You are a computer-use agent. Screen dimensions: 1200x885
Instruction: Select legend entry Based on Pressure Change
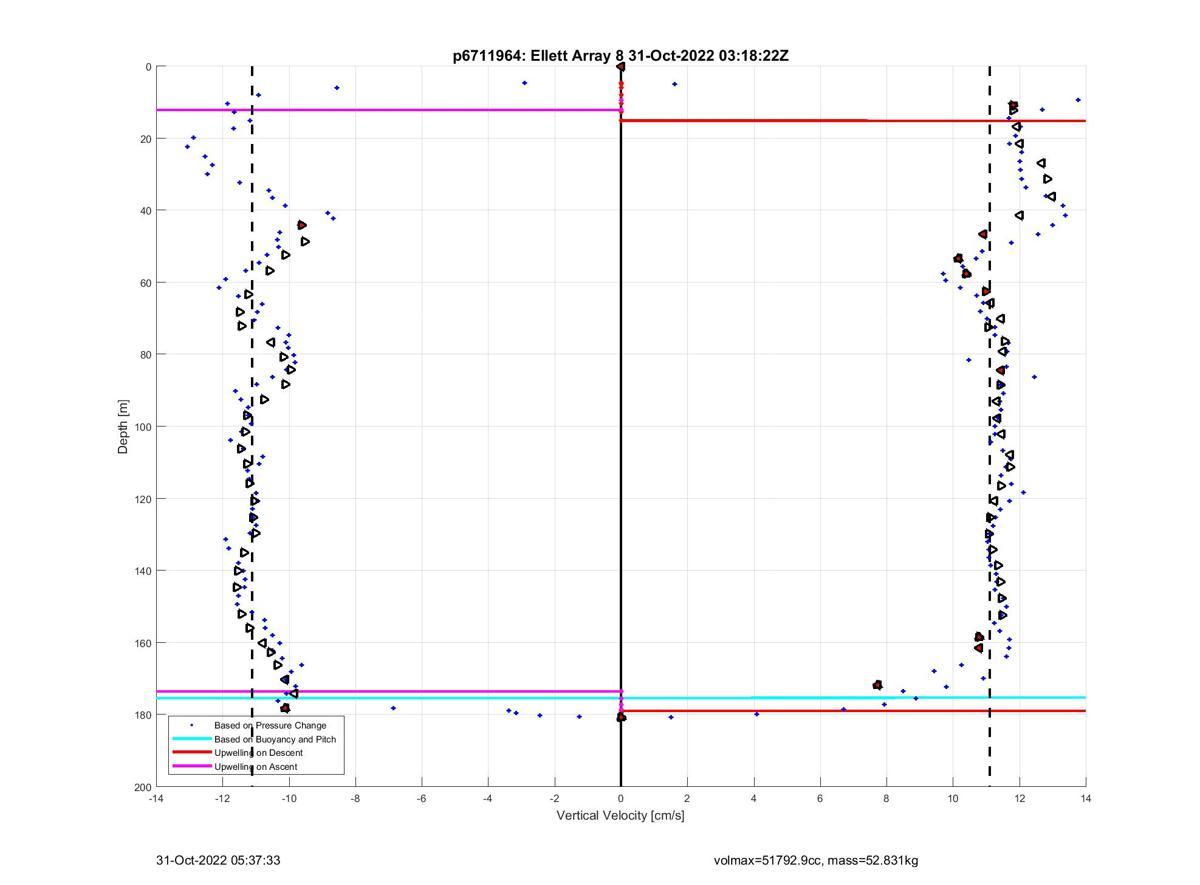click(270, 724)
